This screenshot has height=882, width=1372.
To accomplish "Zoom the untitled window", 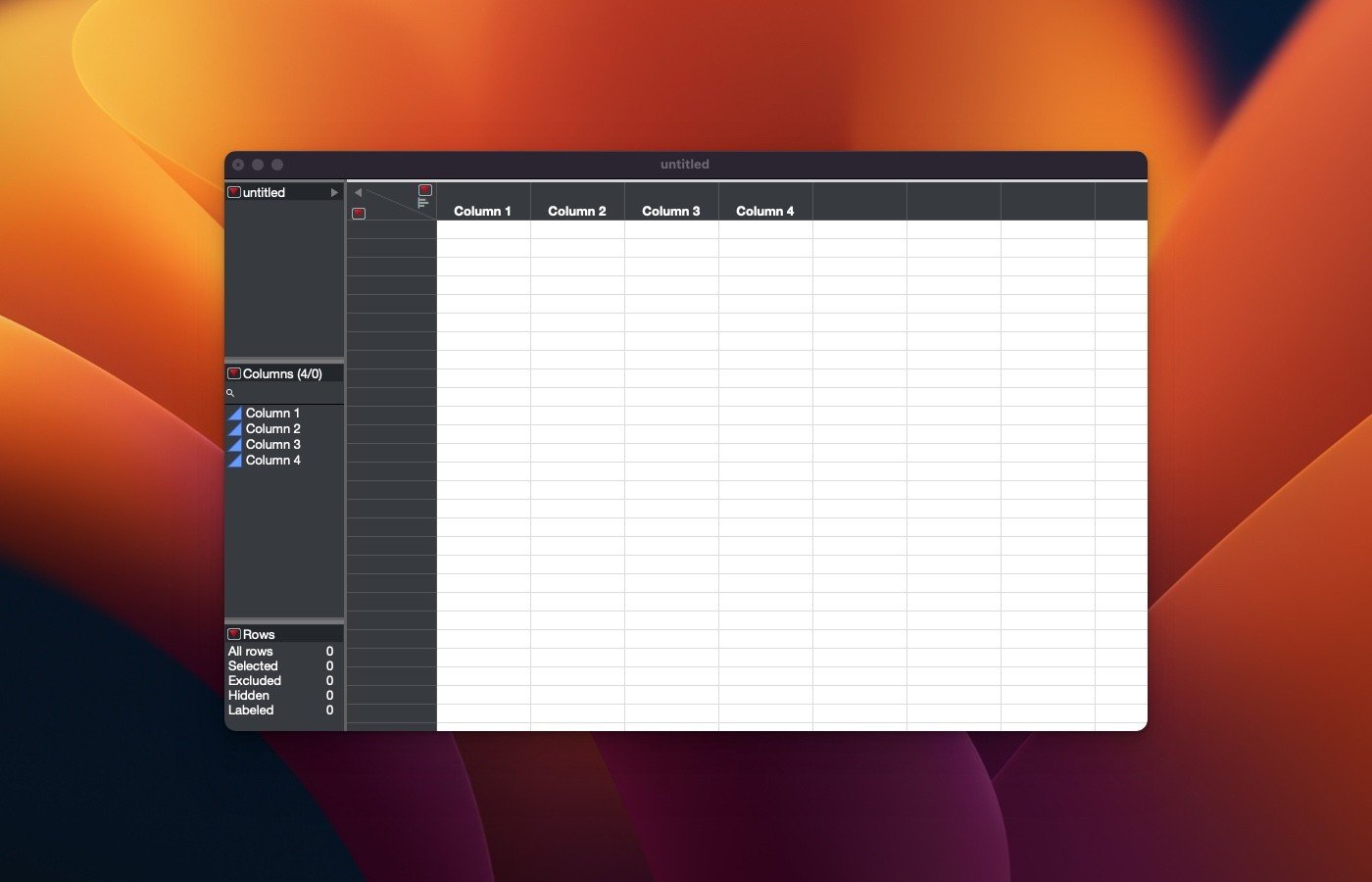I will point(277,165).
